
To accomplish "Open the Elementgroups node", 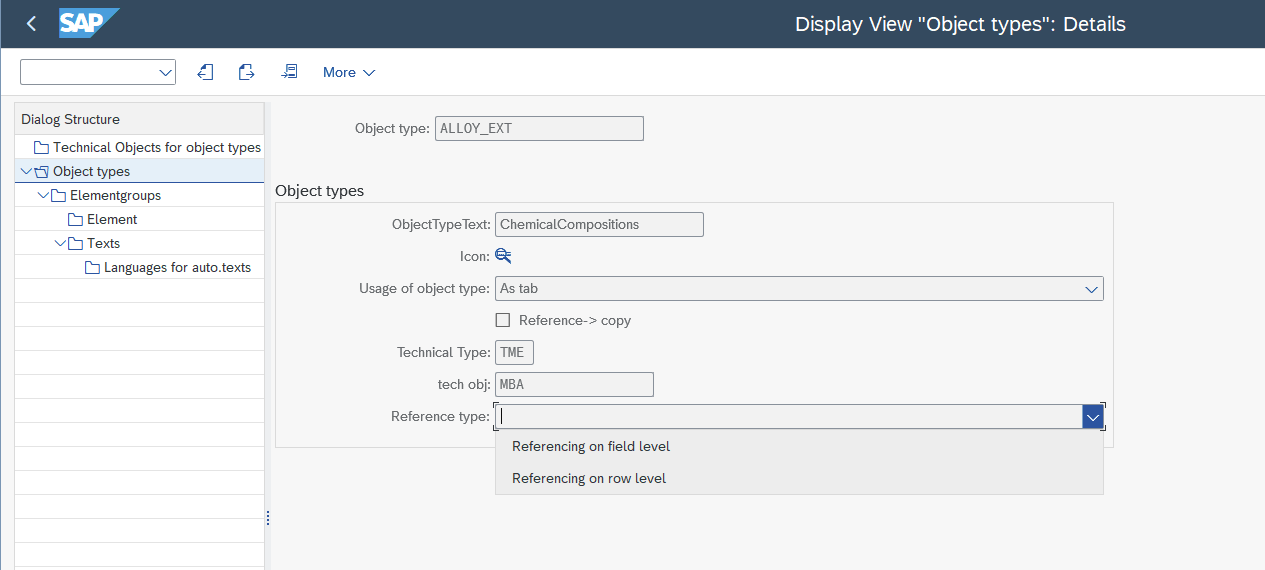I will click(115, 195).
